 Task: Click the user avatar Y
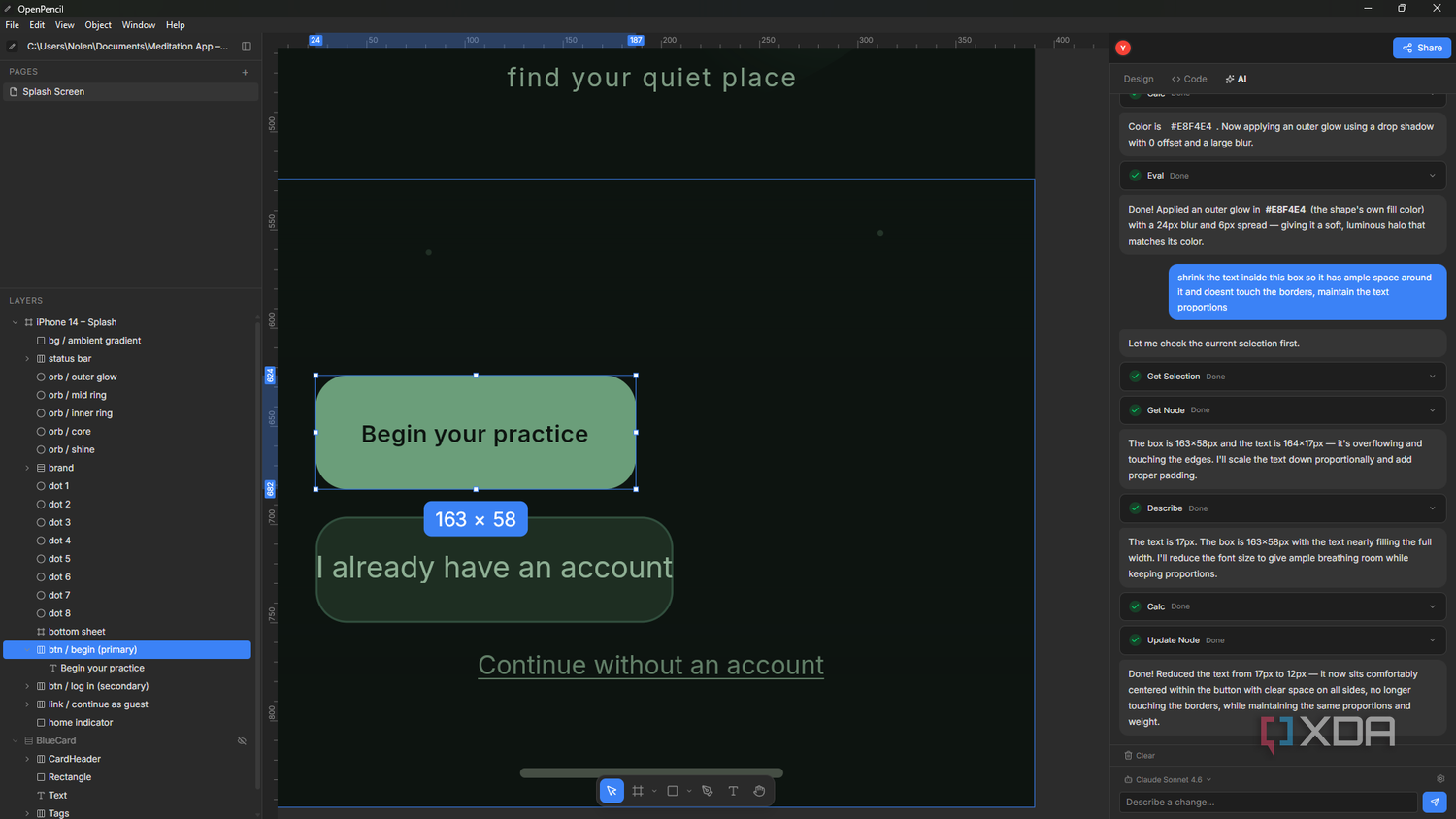click(x=1123, y=48)
